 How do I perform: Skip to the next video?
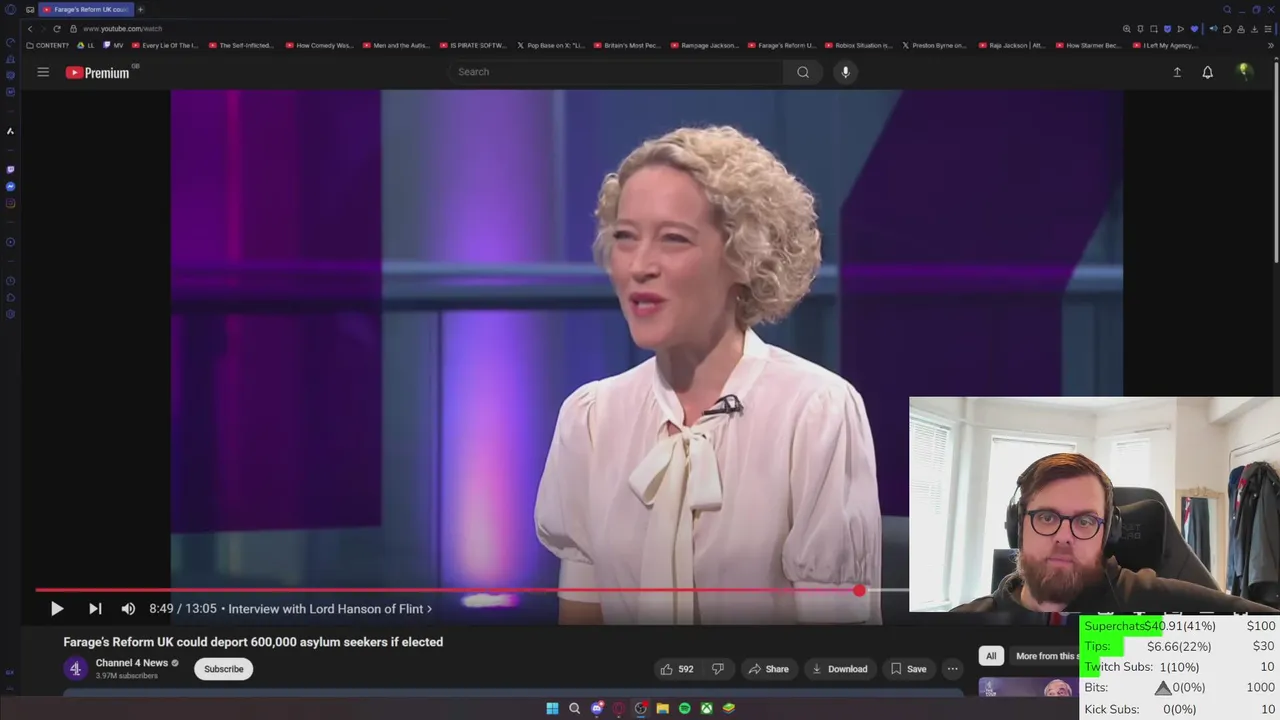[x=95, y=608]
